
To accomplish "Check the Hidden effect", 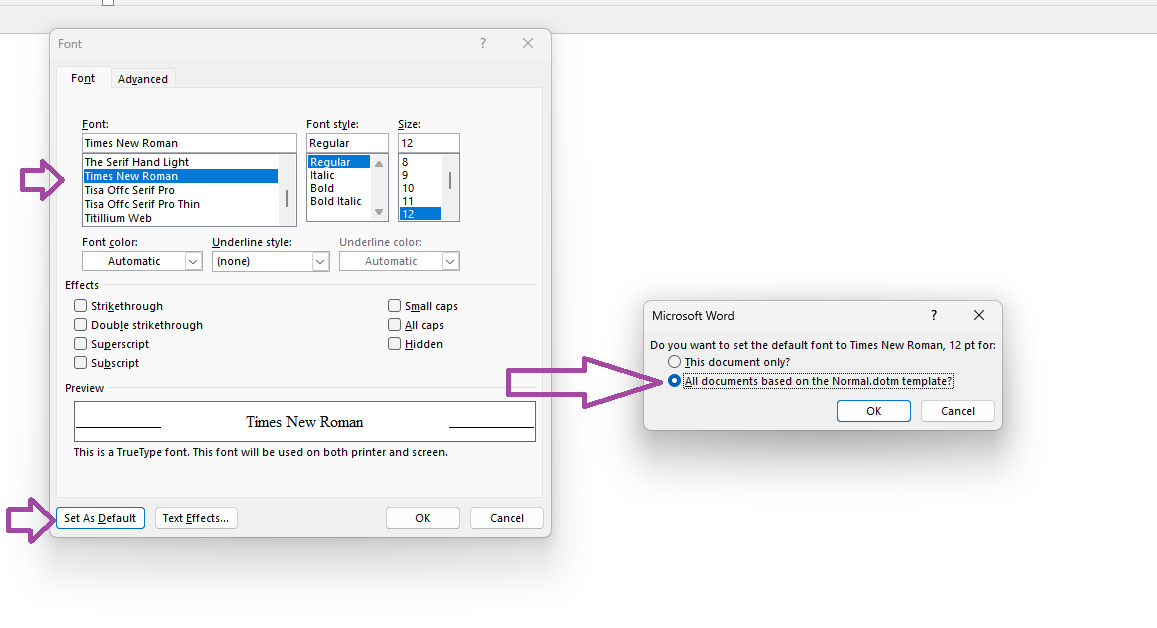I will 395,343.
